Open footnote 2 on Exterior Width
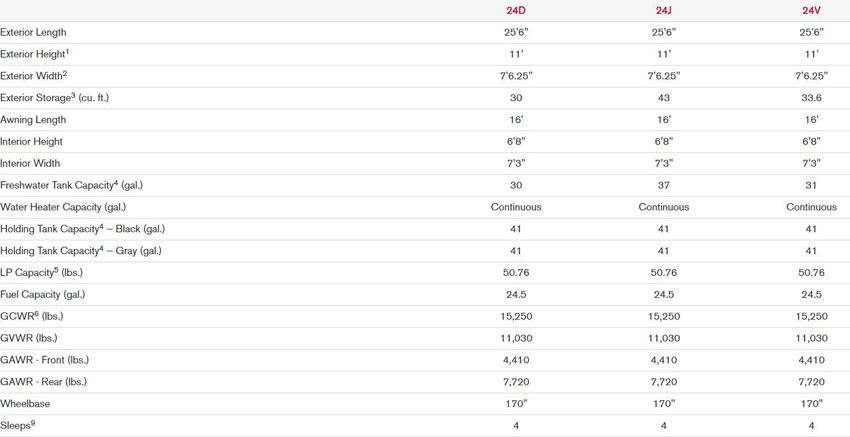This screenshot has width=850, height=437. click(65, 74)
